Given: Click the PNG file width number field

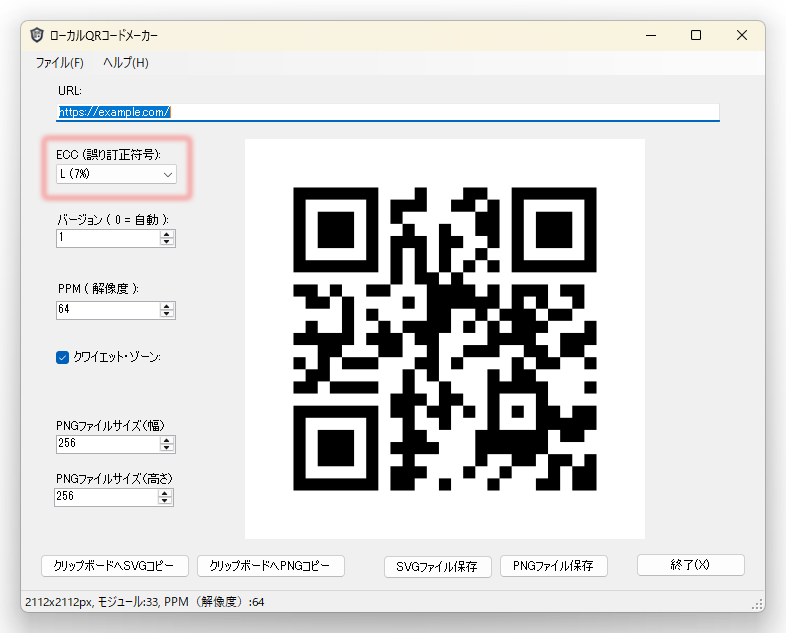Looking at the screenshot, I should (107, 443).
